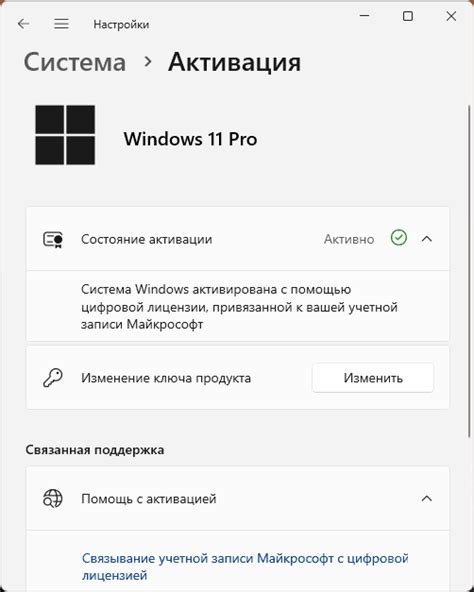Click the Windows 11 logo
The height and width of the screenshot is (592, 474).
(x=65, y=135)
